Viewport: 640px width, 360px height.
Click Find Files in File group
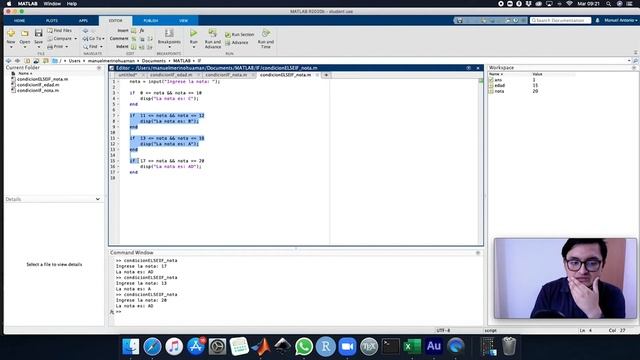60,31
